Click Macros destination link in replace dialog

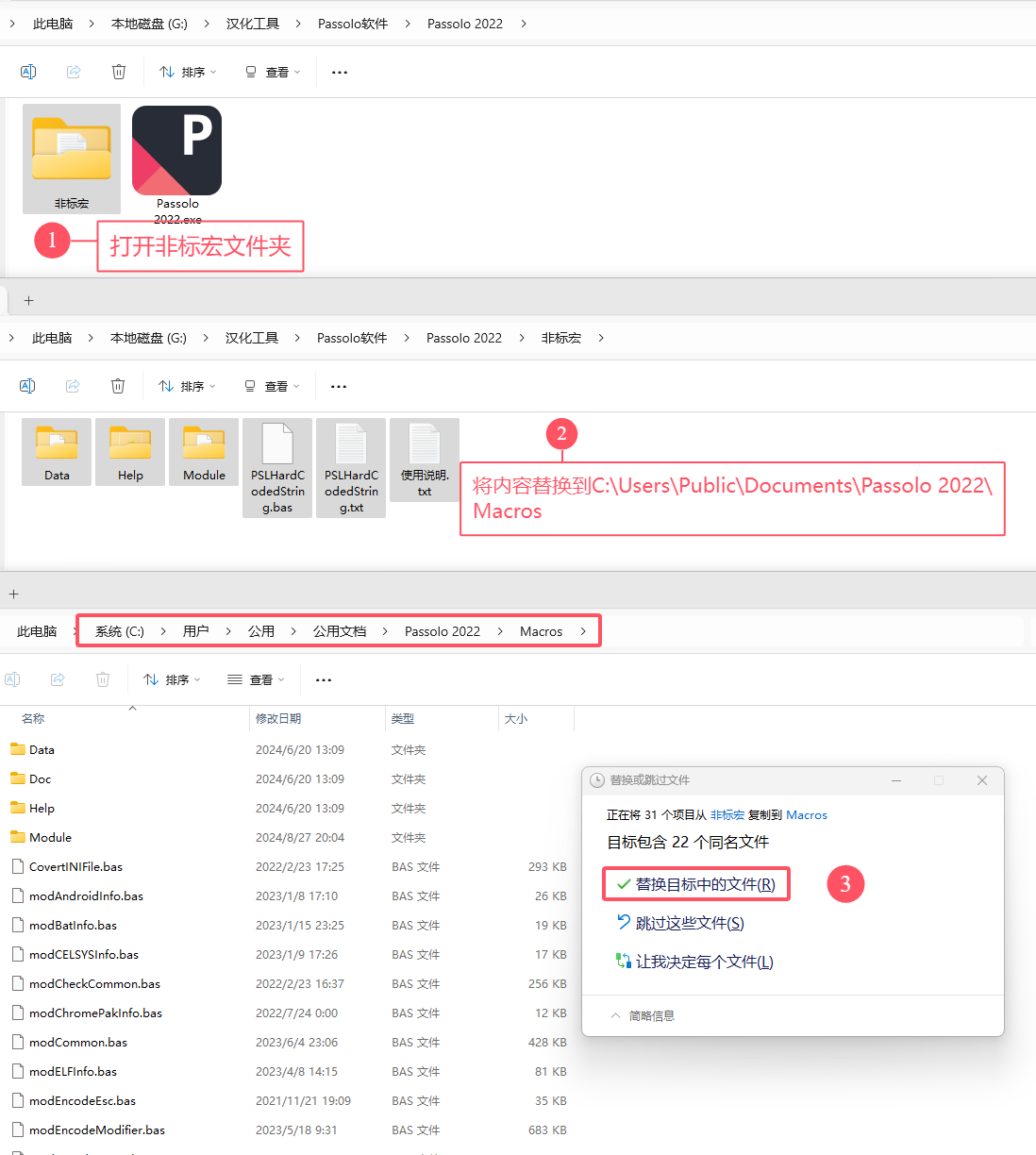pos(807,814)
